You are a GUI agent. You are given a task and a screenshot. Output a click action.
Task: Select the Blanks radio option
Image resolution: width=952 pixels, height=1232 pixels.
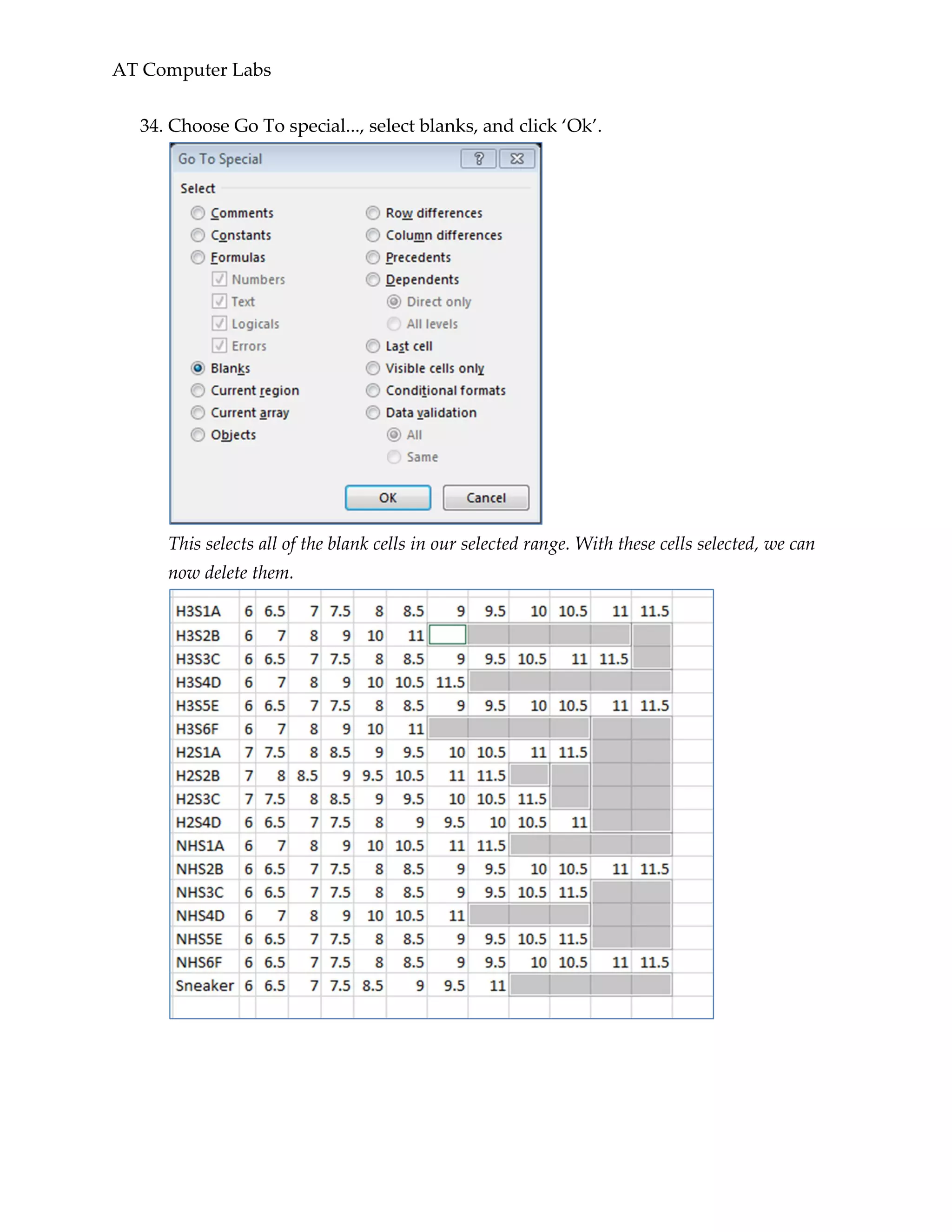coord(198,368)
